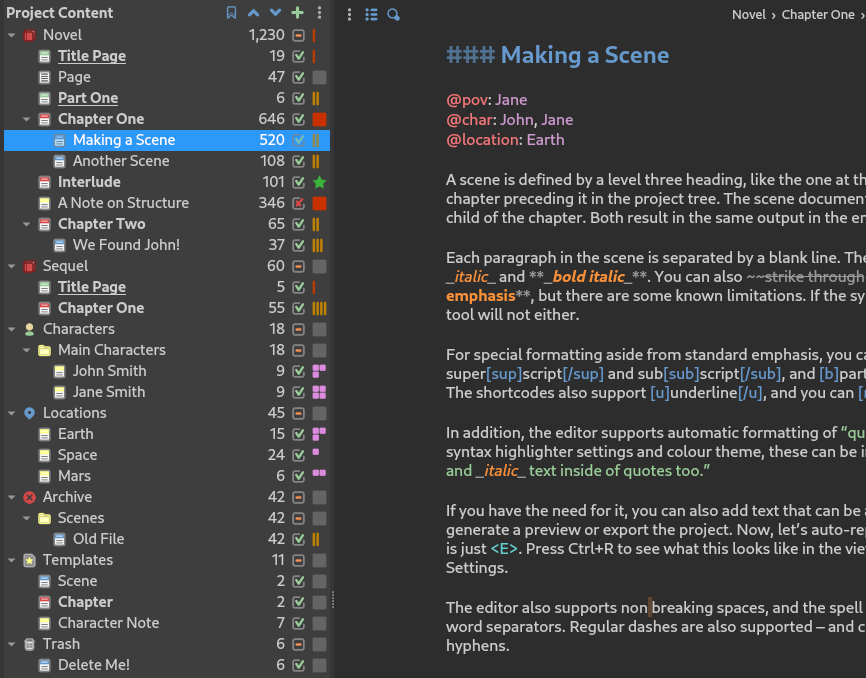The height and width of the screenshot is (678, 866).
Task: Add new item with green plus icon
Action: point(297,13)
